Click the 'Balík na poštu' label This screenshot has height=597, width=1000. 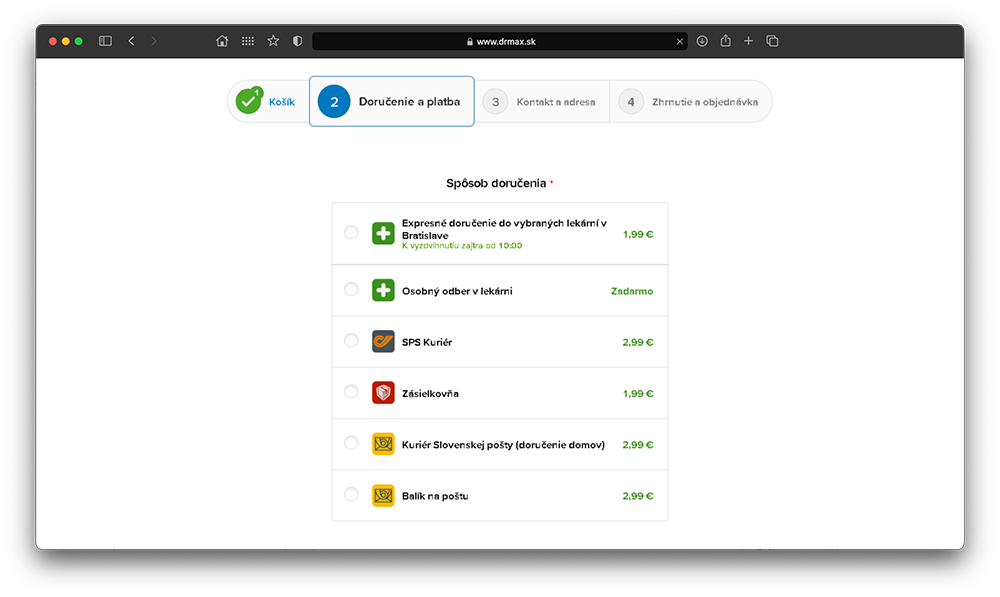[435, 496]
